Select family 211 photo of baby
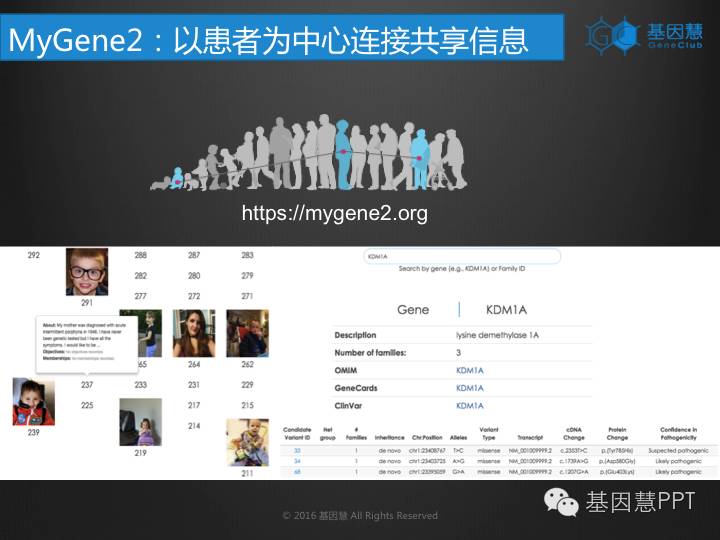Viewport: 720px width, 540px height. [247, 442]
